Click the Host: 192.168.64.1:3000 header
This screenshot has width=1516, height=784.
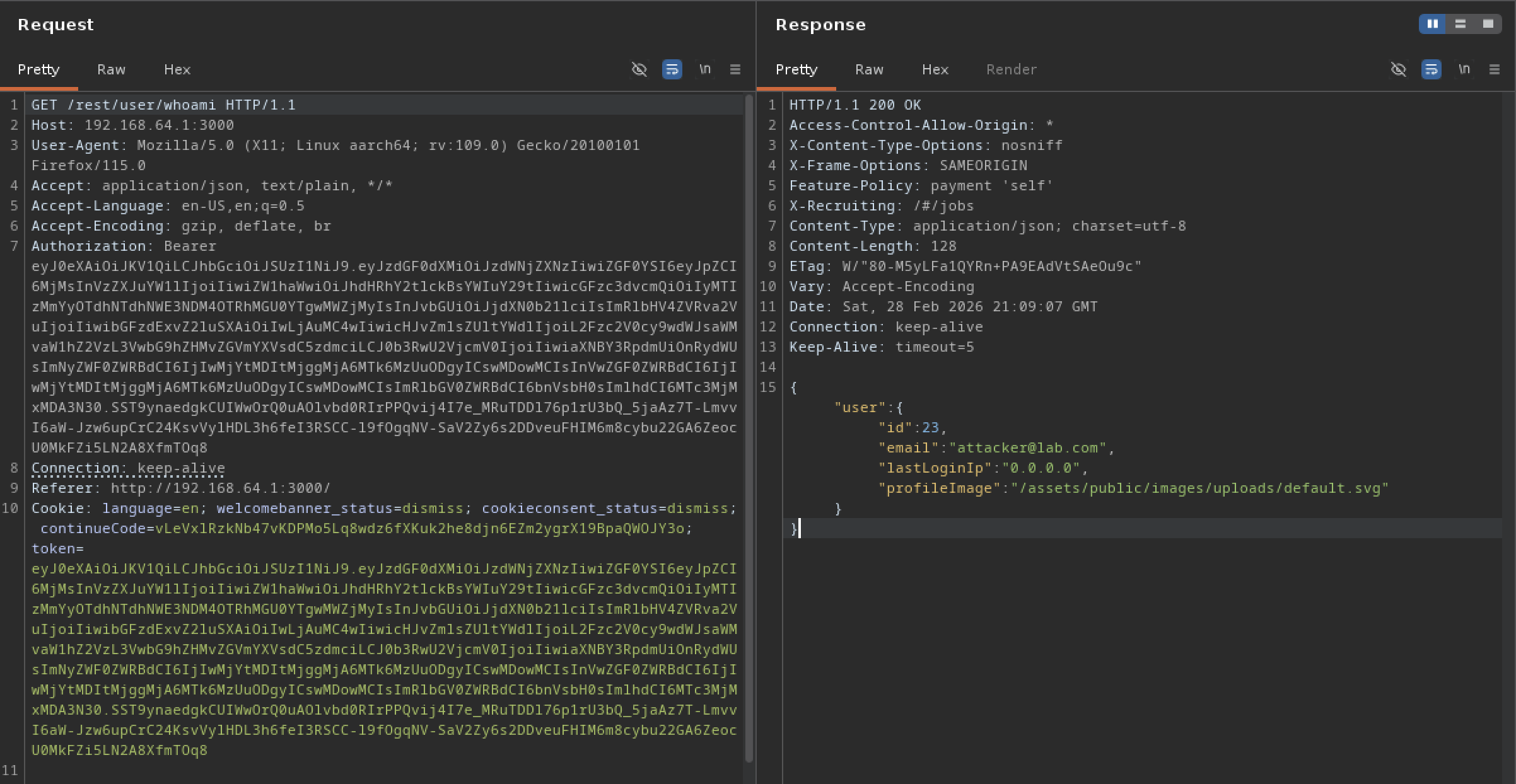(132, 125)
